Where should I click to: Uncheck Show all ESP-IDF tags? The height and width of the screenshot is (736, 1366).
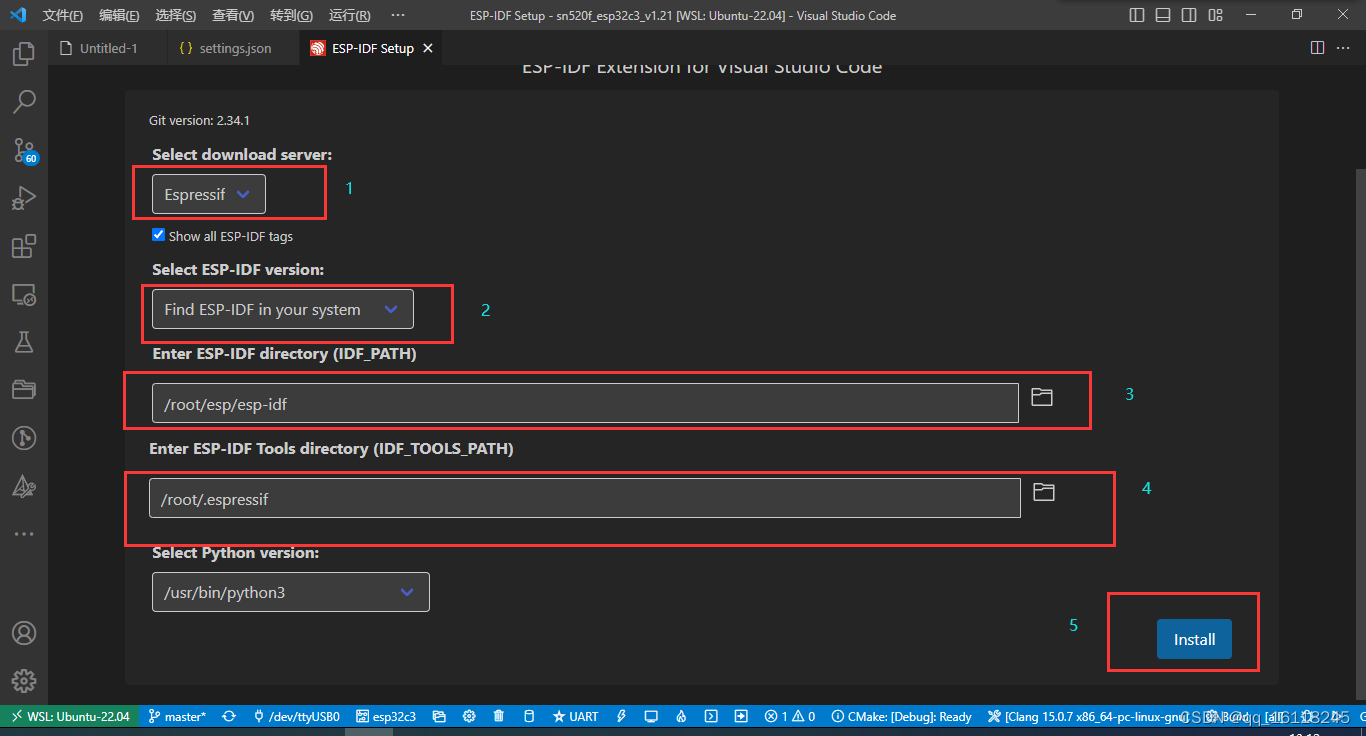tap(158, 235)
